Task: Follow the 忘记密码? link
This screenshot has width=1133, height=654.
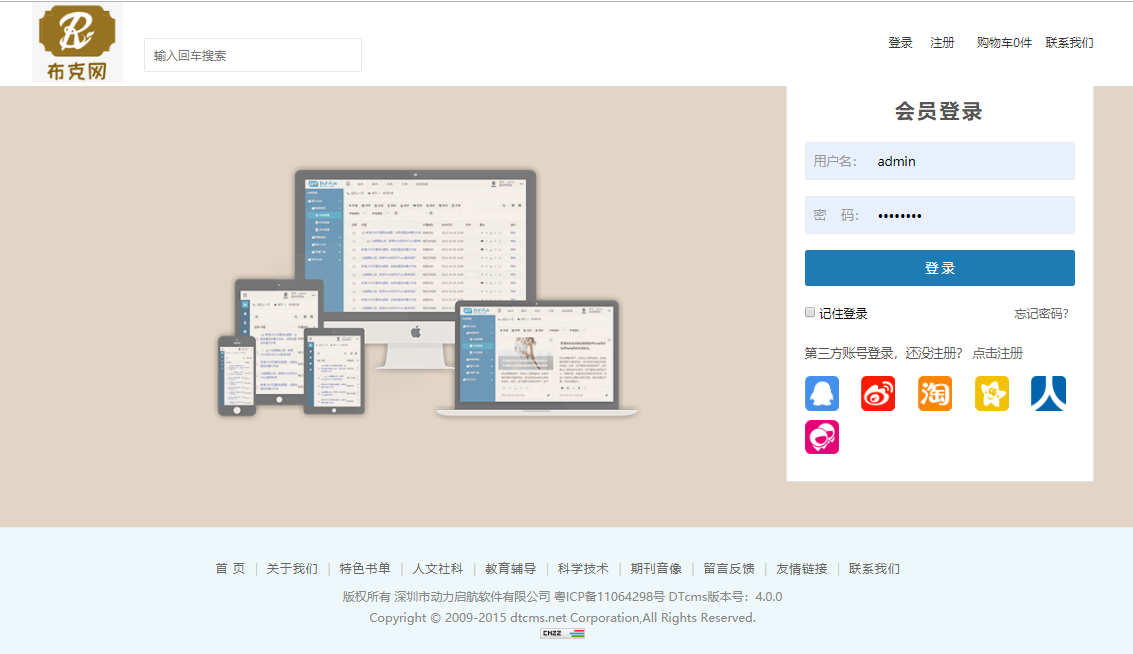Action: 1041,314
